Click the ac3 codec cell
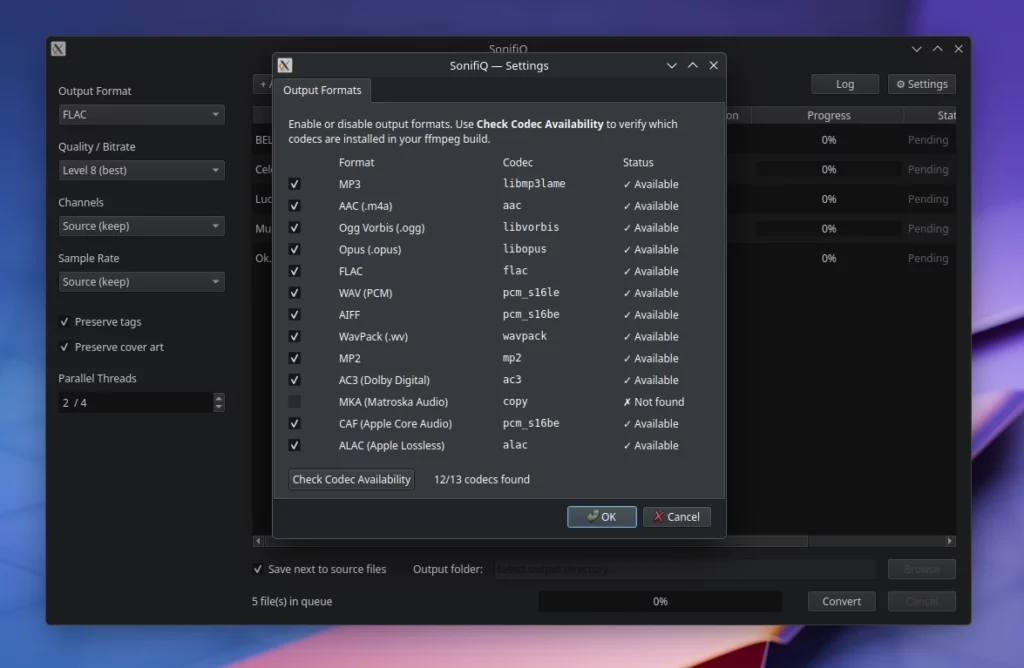This screenshot has width=1024, height=668. 512,380
